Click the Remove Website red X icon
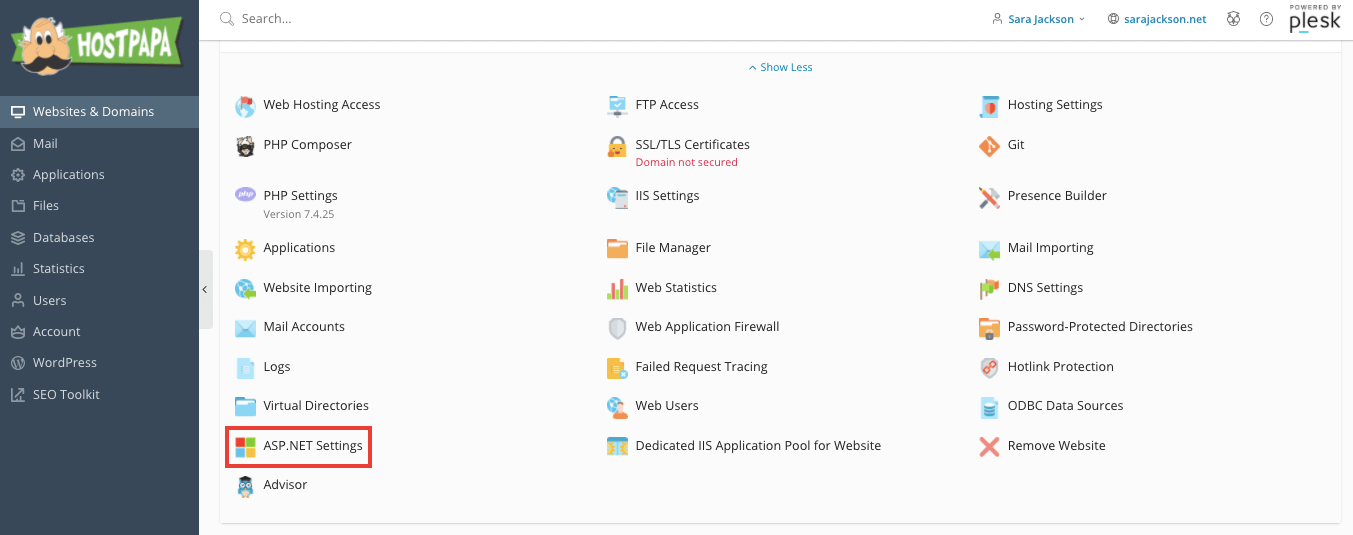The image size is (1353, 535). tap(989, 446)
